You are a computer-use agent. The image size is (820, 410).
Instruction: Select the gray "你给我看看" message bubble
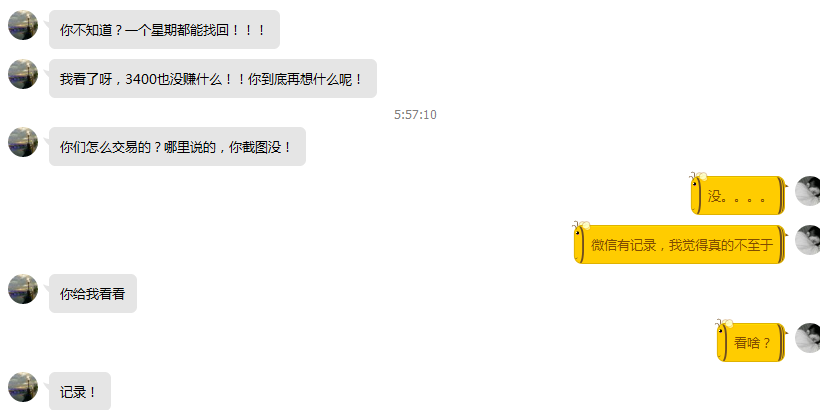[x=93, y=293]
